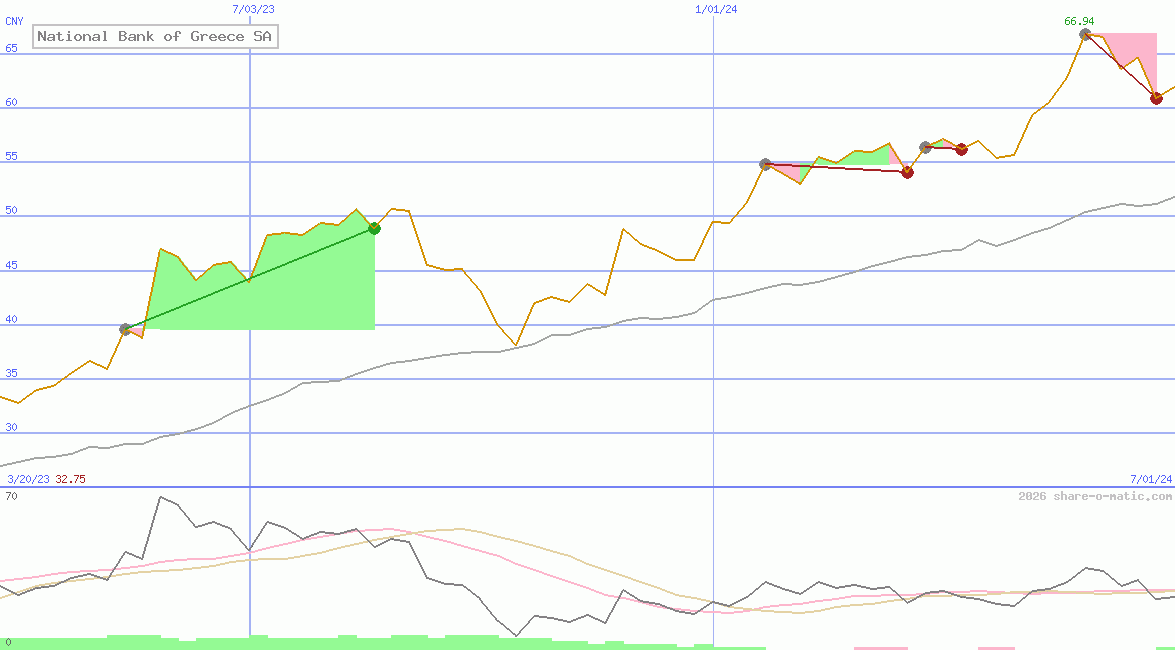Select the gray marker near 56.5

[x=925, y=147]
